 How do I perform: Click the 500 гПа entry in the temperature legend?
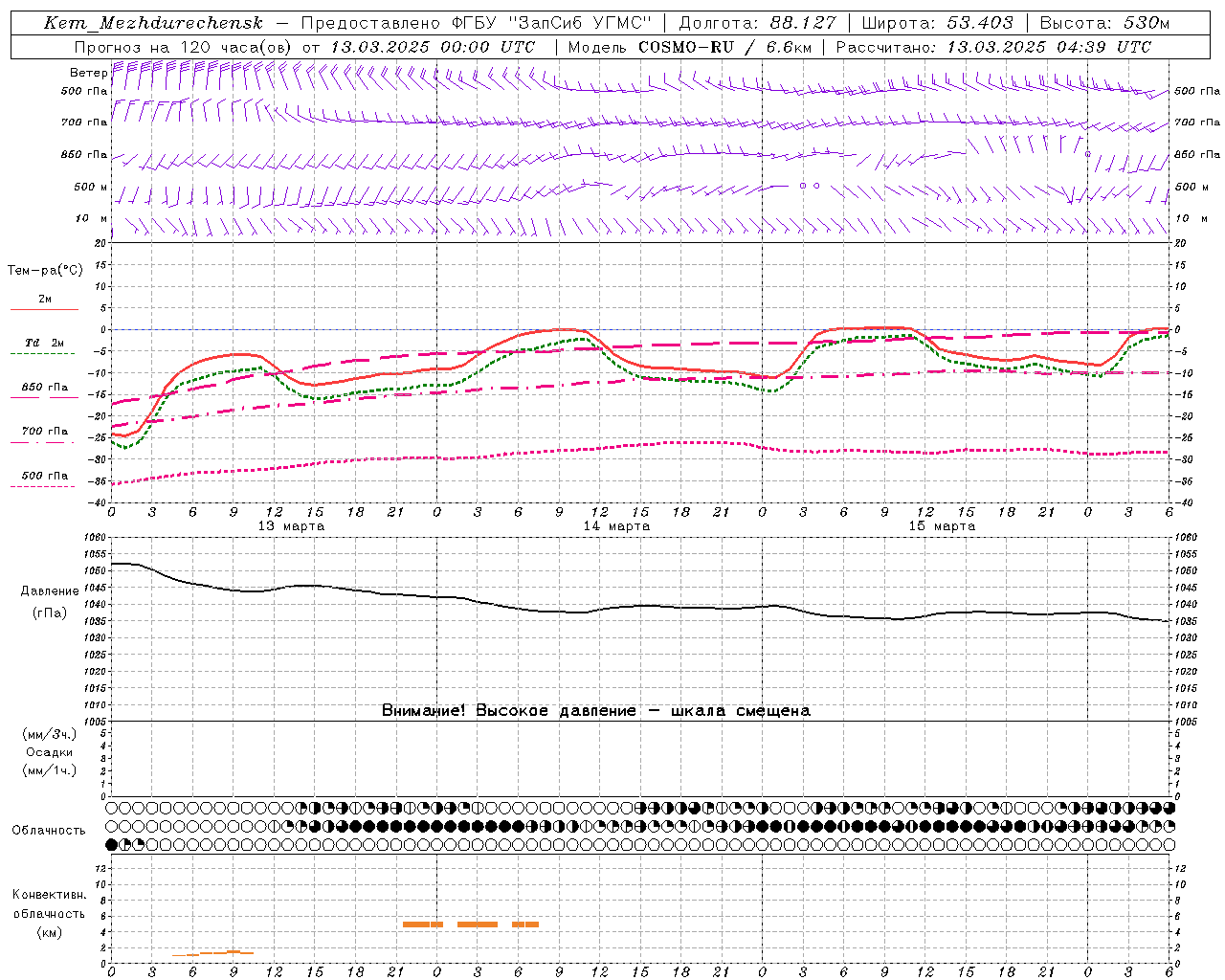44,476
